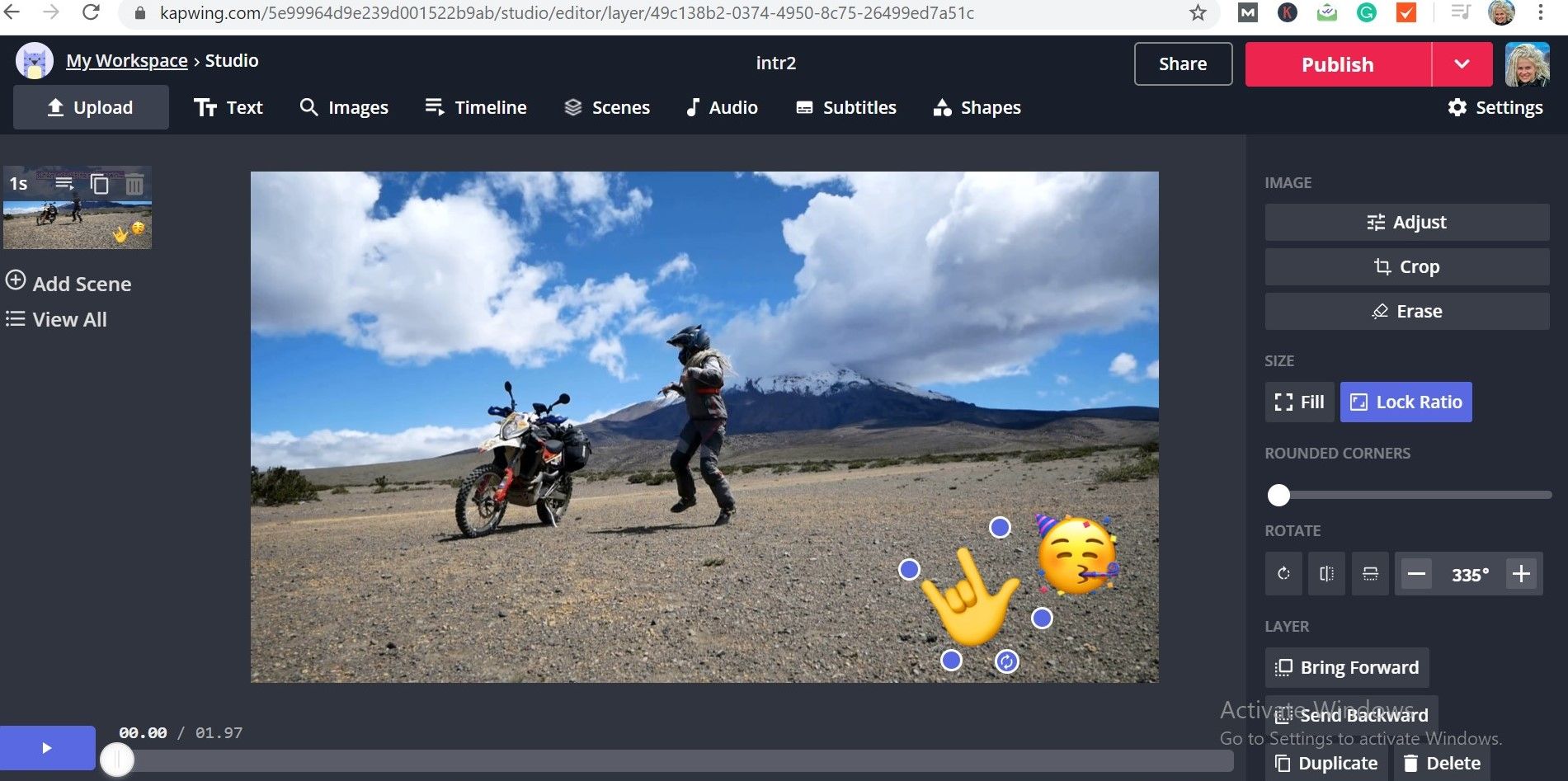Open the Subtitles tab

pyautogui.click(x=845, y=108)
